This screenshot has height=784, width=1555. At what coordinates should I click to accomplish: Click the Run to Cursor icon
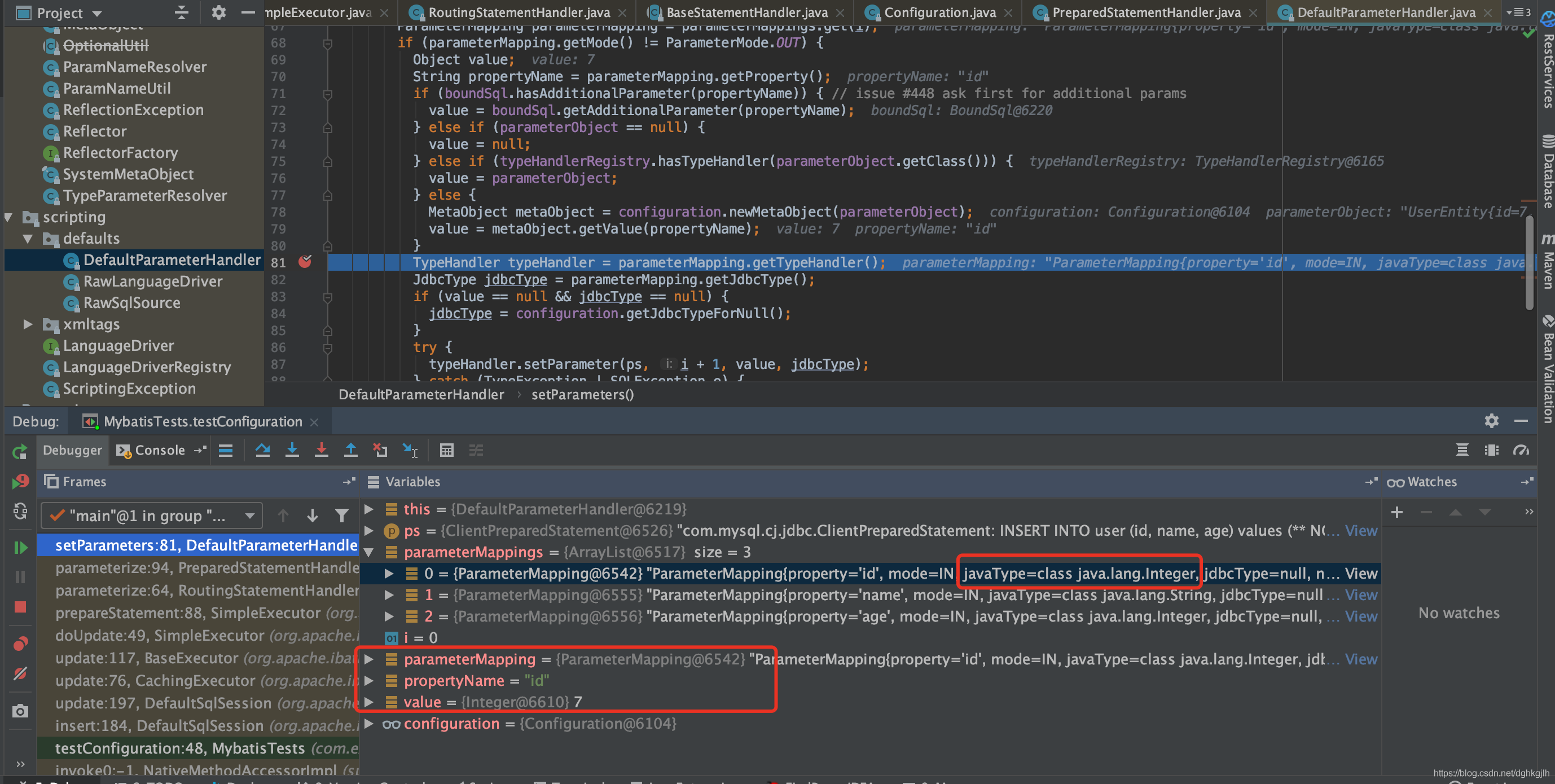tap(410, 450)
